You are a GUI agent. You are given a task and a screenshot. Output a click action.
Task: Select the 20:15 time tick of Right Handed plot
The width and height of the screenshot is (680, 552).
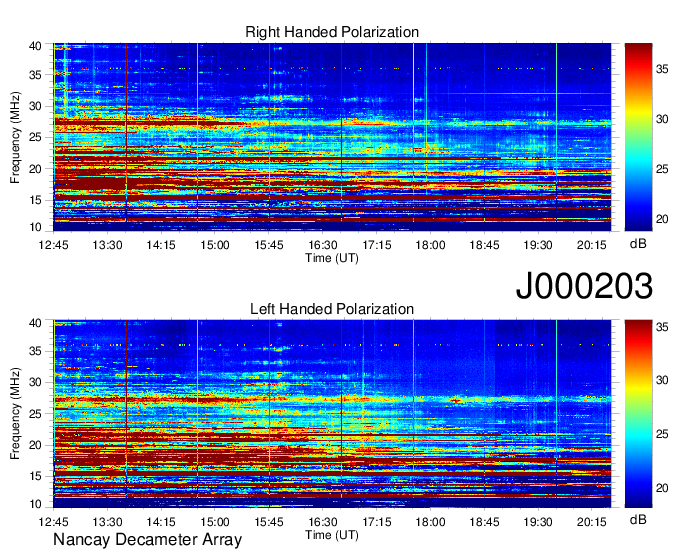592,245
